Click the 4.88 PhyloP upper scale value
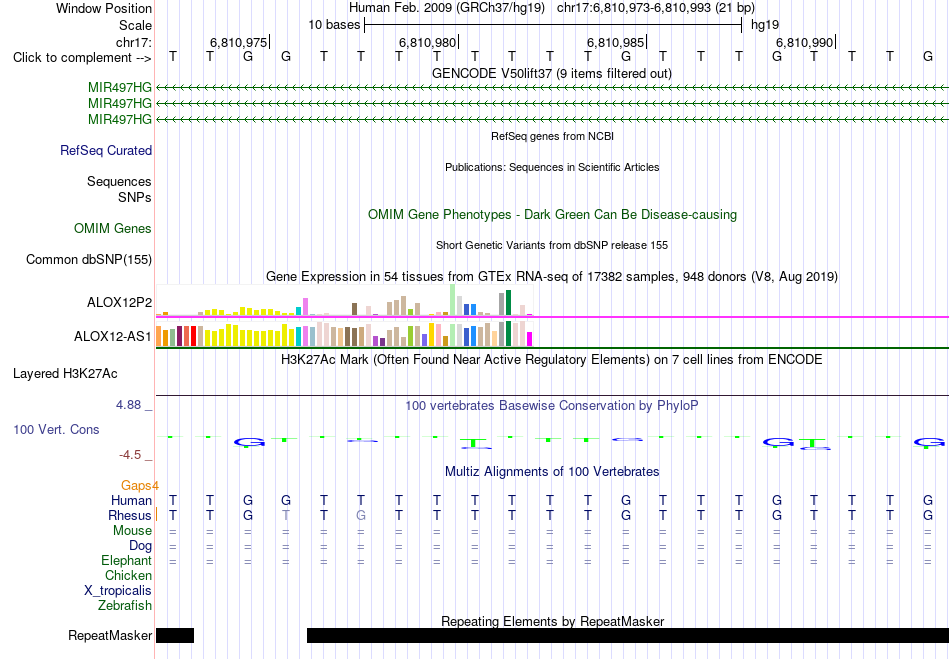The height and width of the screenshot is (659, 950). pyautogui.click(x=128, y=405)
